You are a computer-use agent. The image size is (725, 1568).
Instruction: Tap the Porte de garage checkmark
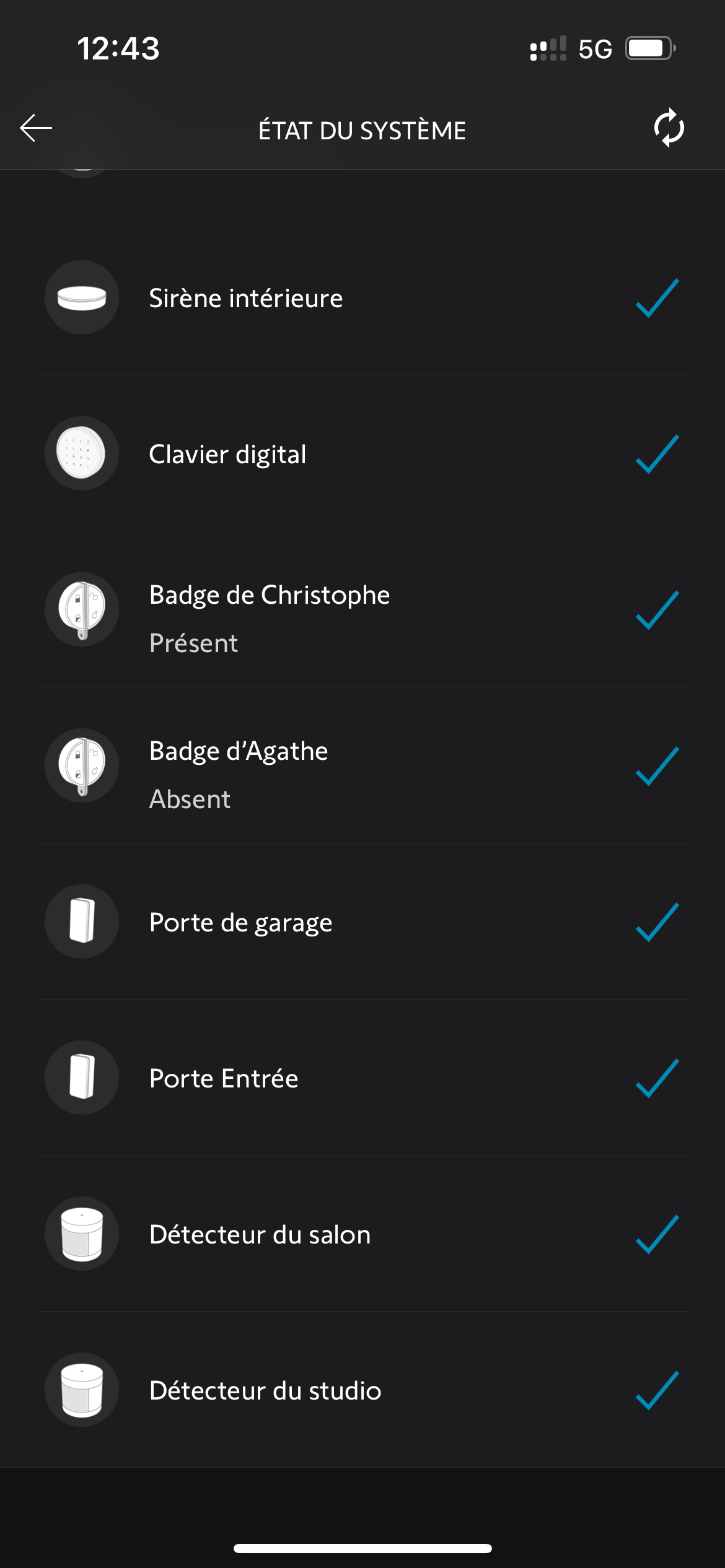(657, 922)
